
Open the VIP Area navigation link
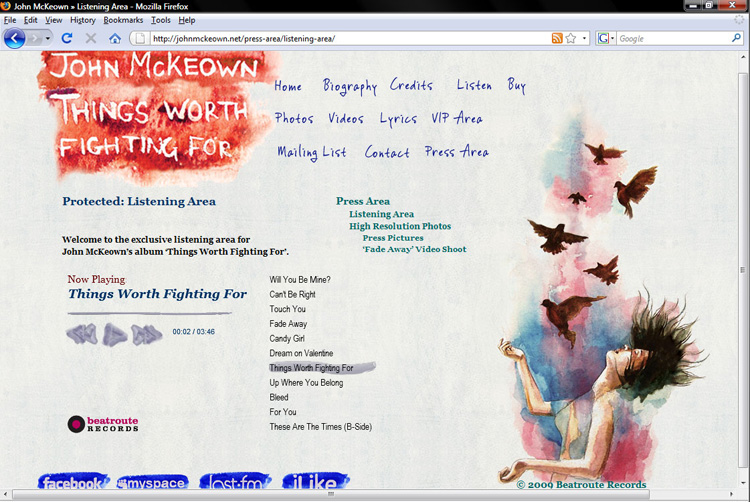[x=457, y=118]
